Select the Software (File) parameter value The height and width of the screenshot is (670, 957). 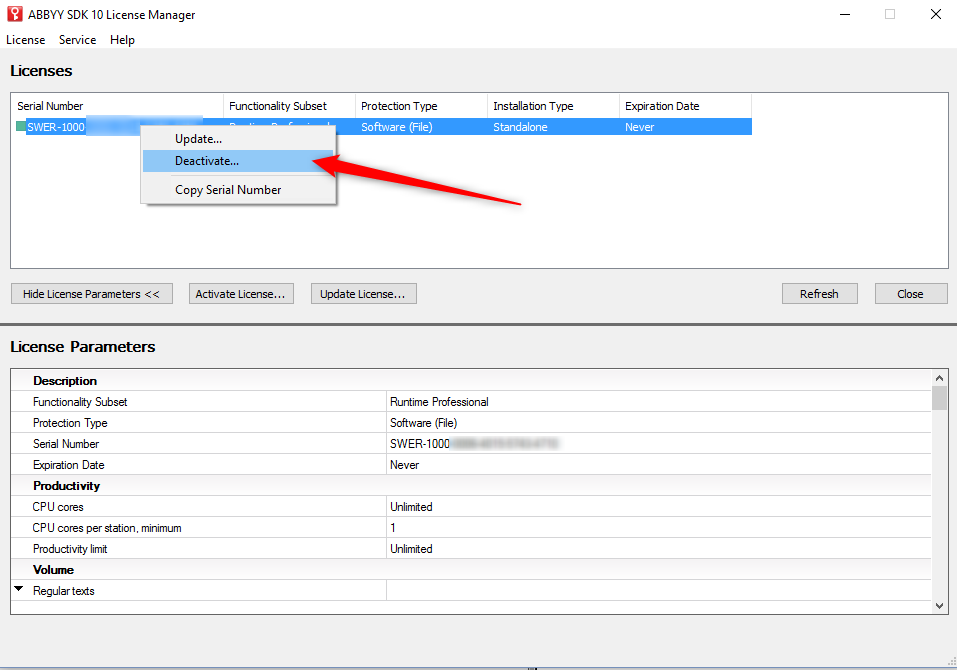(424, 423)
